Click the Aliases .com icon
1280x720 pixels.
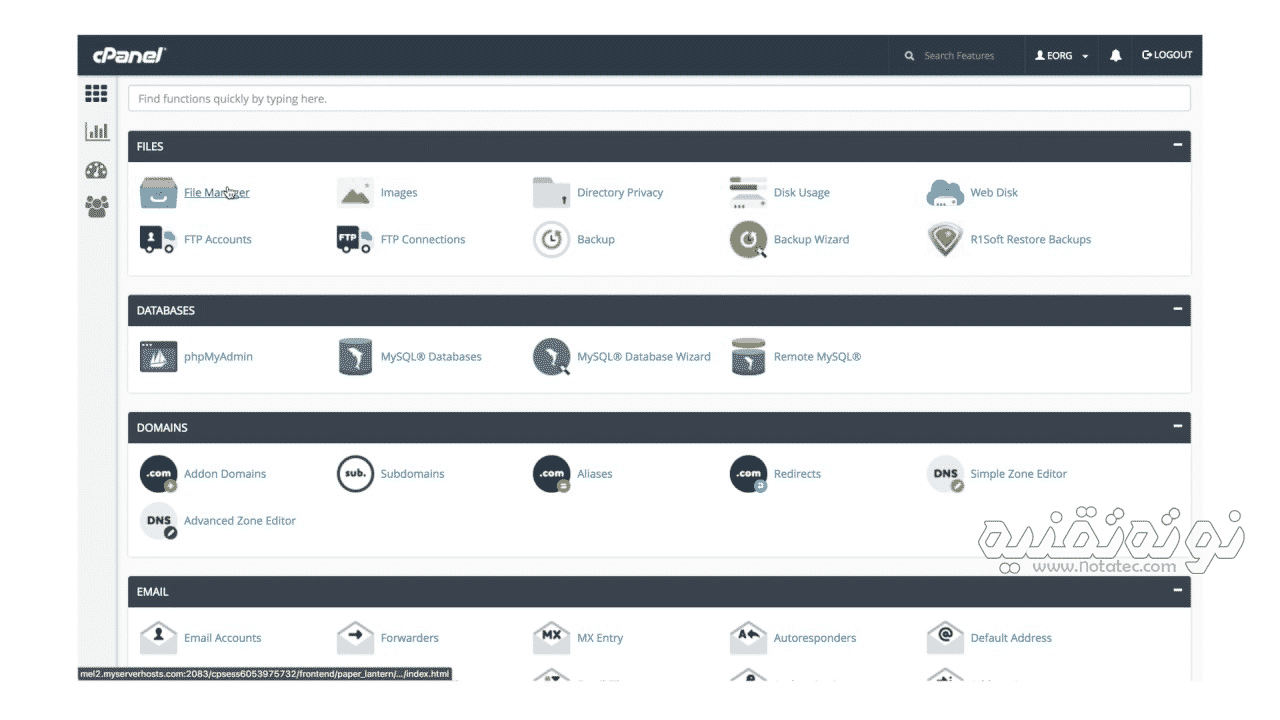(x=552, y=474)
